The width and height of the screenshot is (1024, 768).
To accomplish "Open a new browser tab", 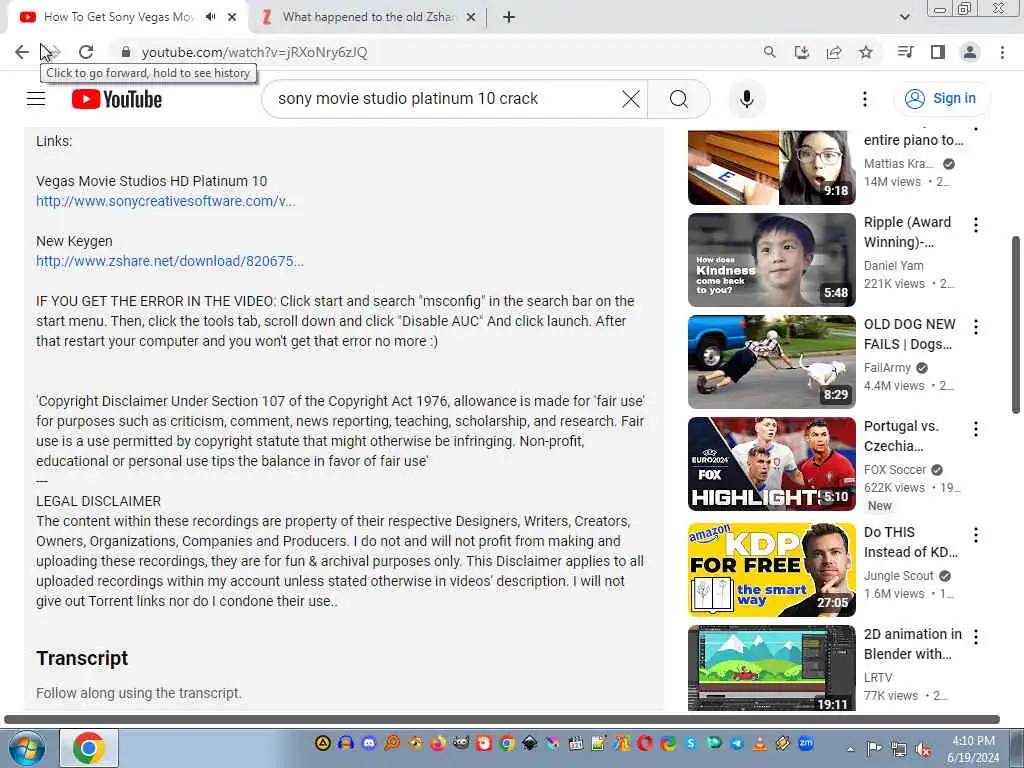I will pos(509,17).
